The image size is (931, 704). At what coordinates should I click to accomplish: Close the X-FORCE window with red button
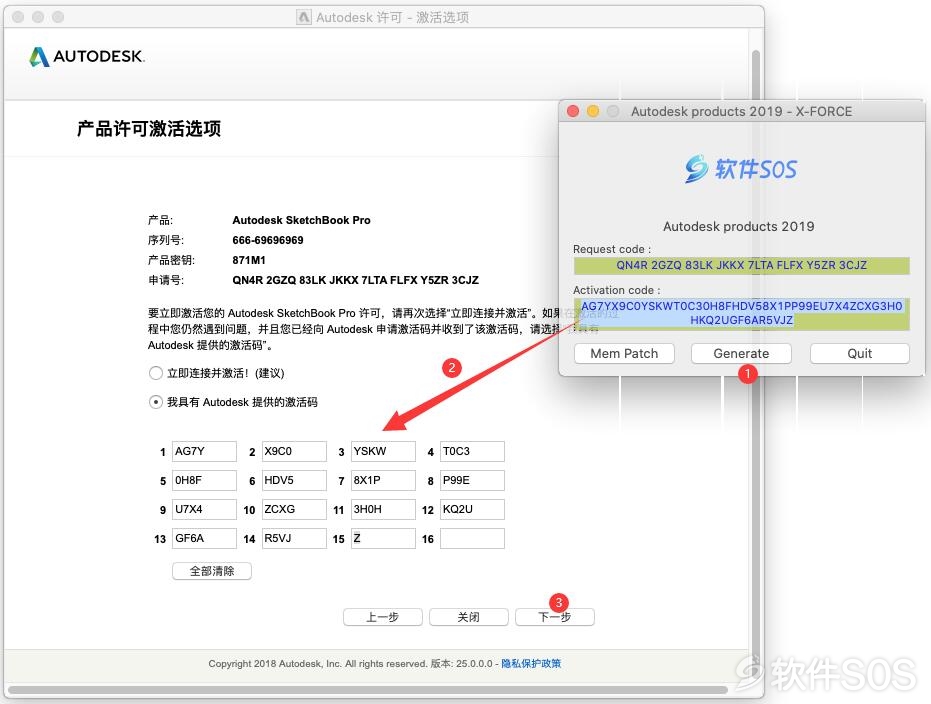(573, 111)
